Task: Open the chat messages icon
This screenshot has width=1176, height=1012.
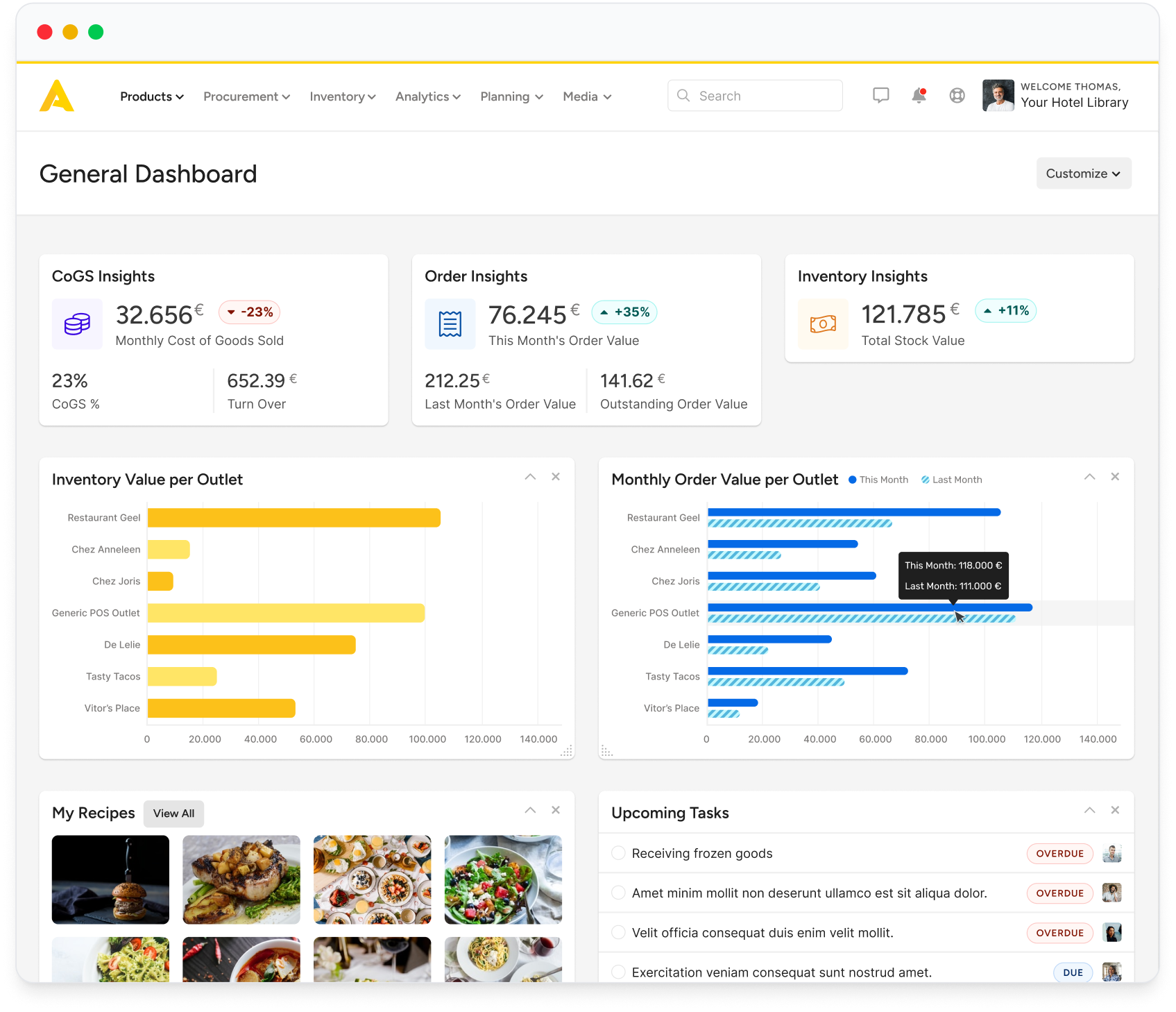Action: coord(880,96)
